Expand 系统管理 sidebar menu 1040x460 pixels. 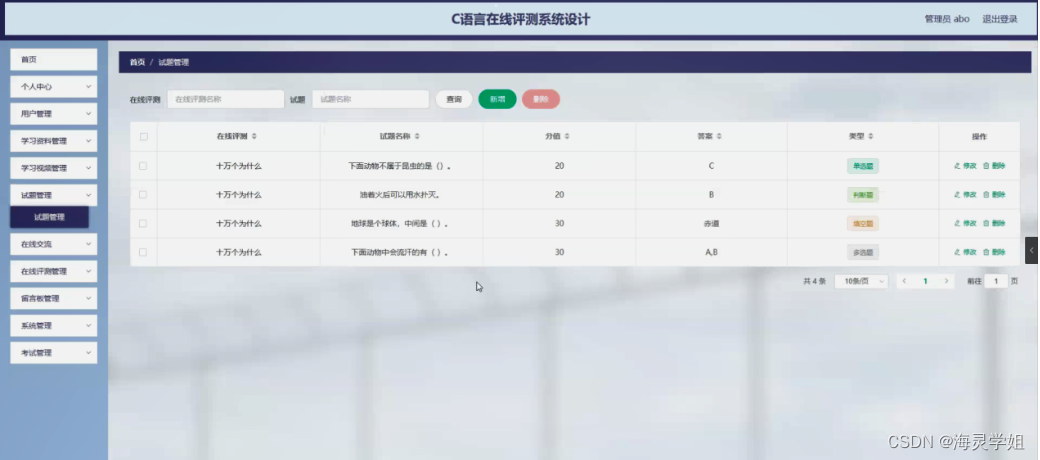point(54,325)
